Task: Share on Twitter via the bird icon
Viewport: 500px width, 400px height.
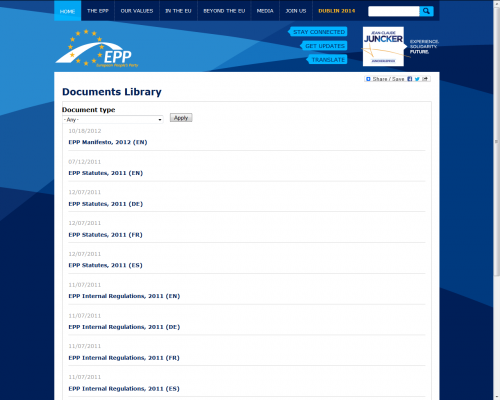Action: 417,79
